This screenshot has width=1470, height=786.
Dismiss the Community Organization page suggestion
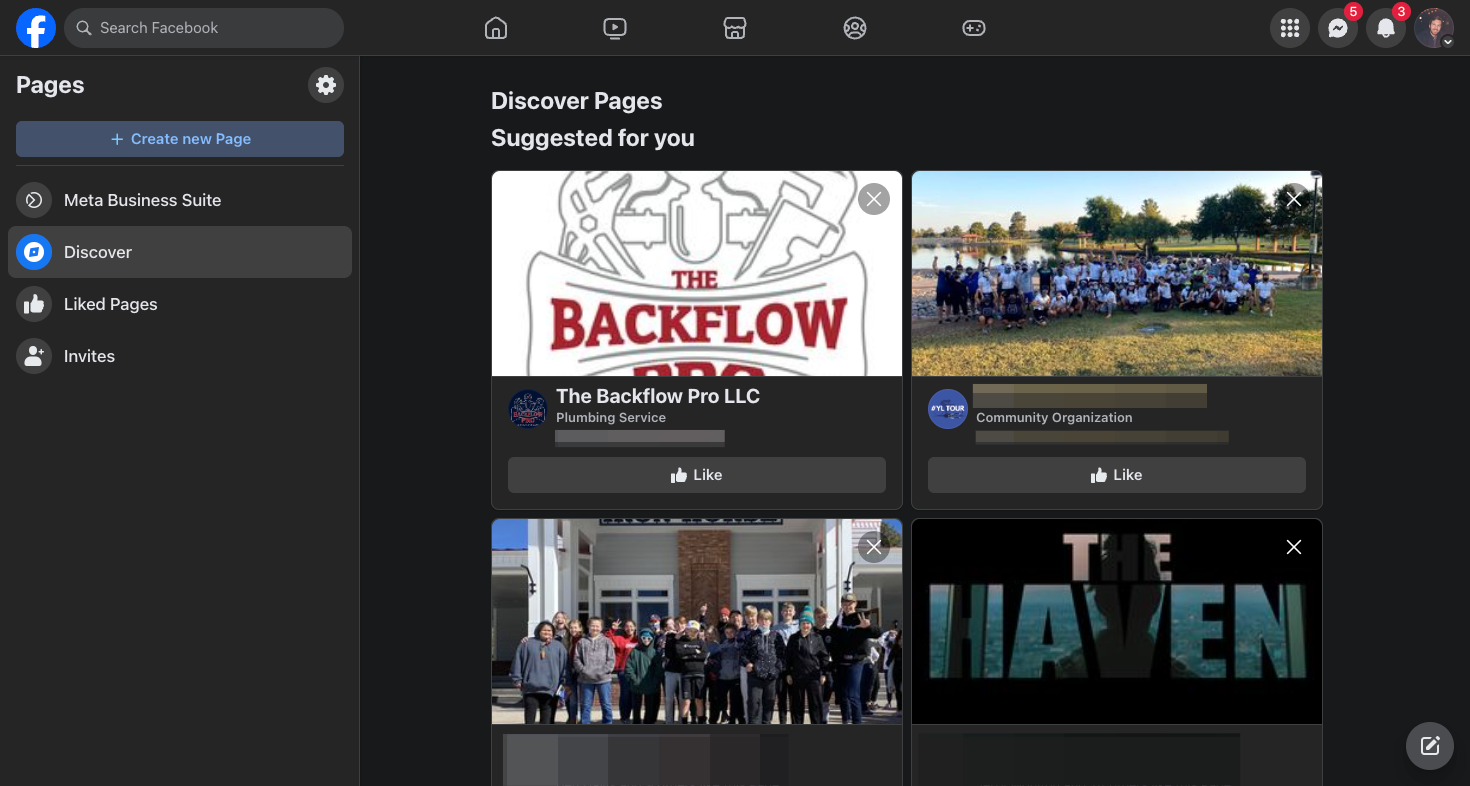tap(1294, 199)
